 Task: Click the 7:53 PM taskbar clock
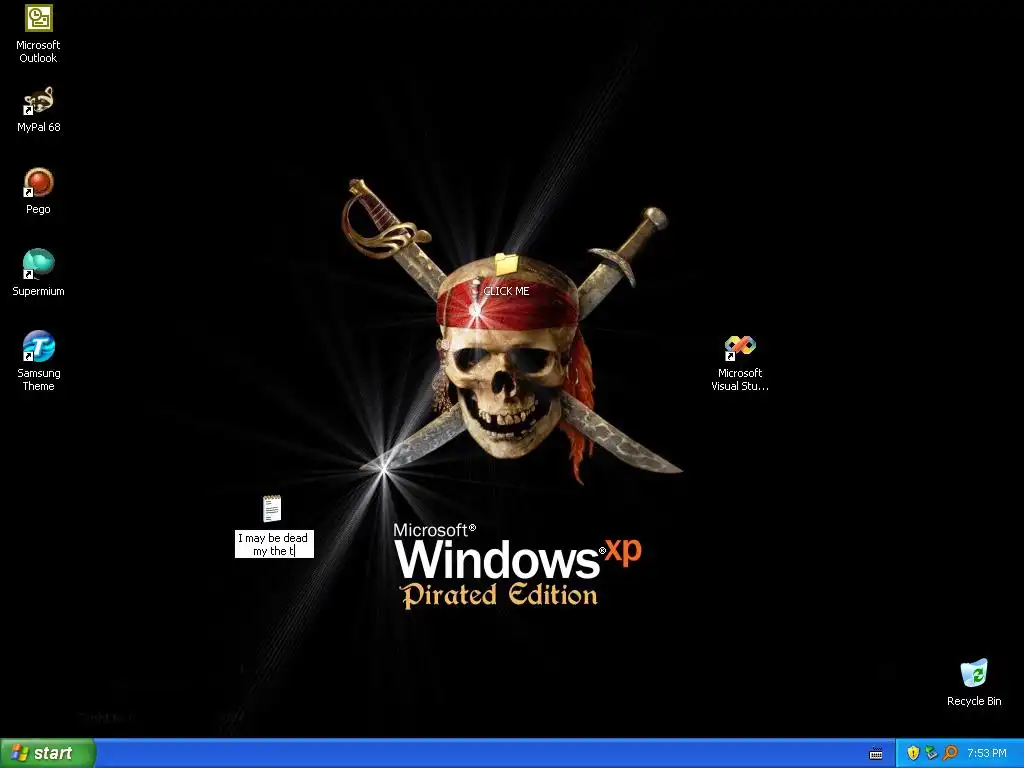point(987,753)
